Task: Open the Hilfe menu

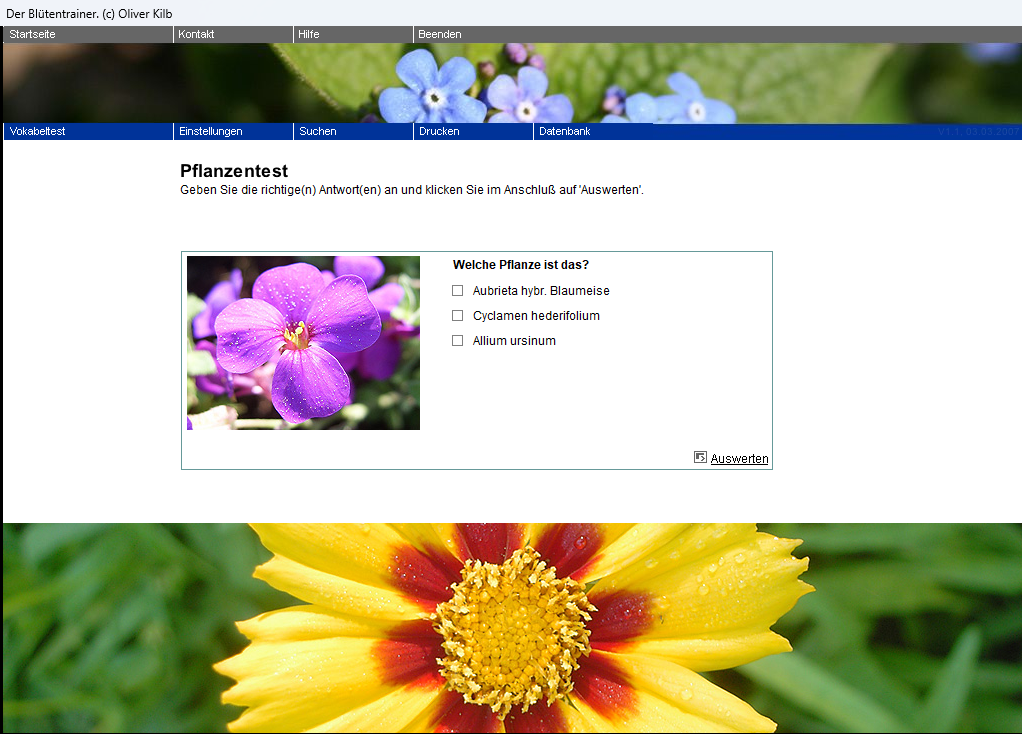Action: pyautogui.click(x=309, y=34)
